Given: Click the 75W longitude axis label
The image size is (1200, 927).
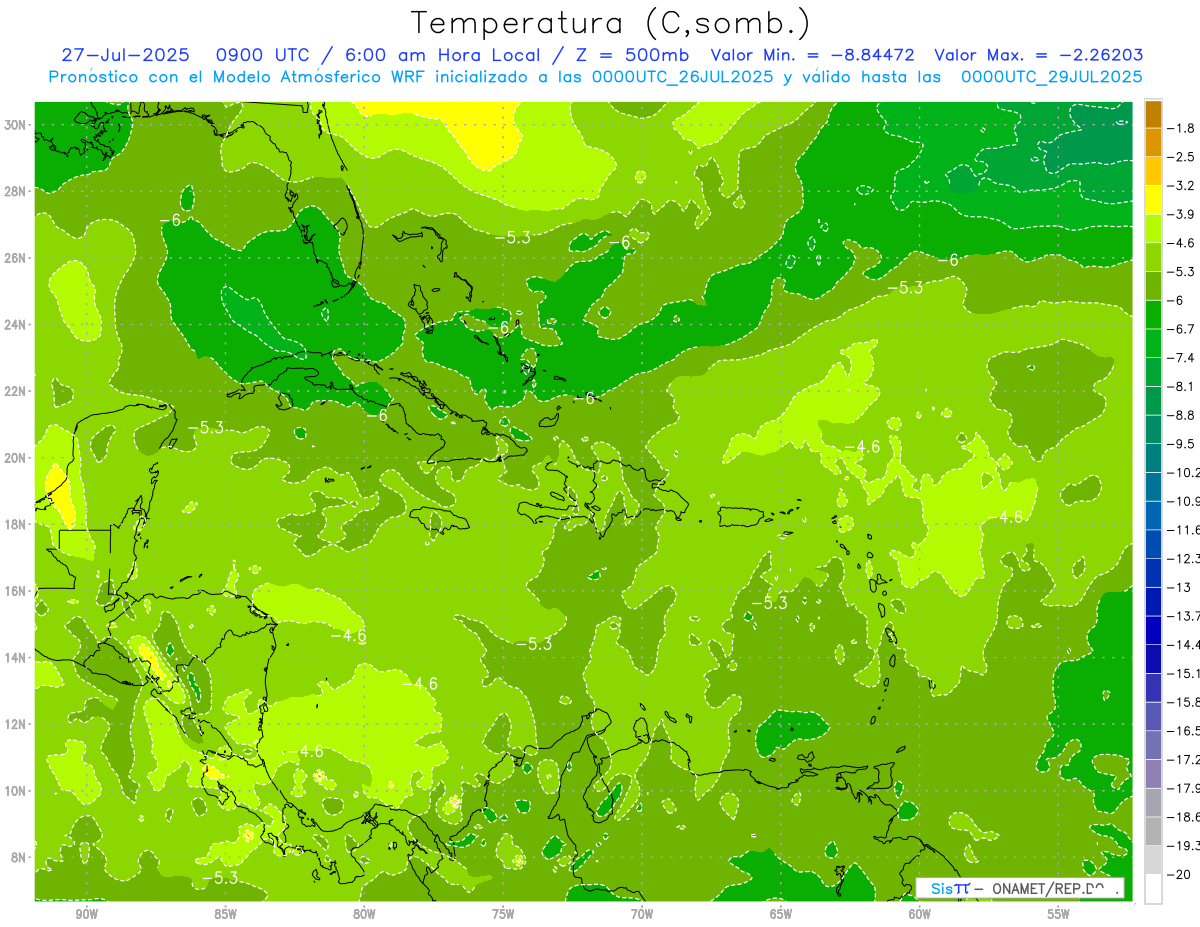Looking at the screenshot, I should tap(503, 914).
